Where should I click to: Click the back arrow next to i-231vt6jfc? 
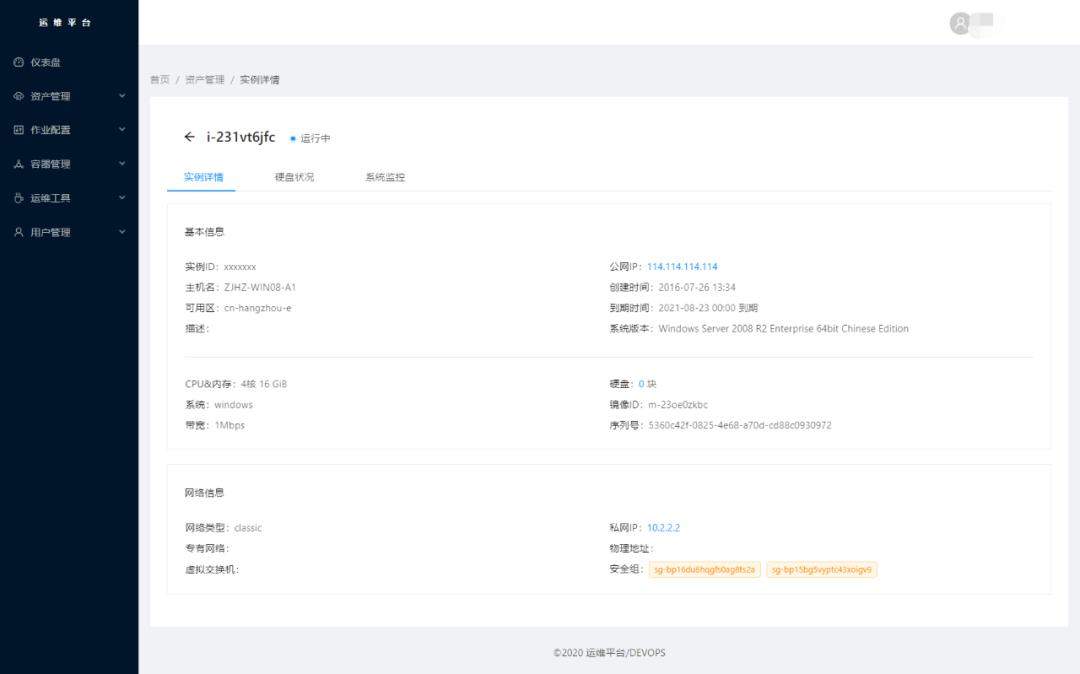(x=189, y=137)
